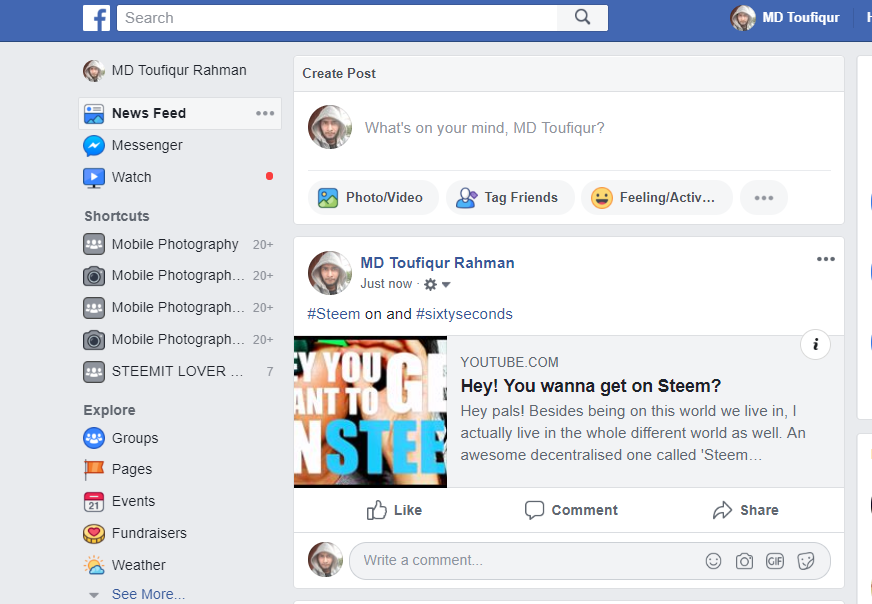Image resolution: width=872 pixels, height=604 pixels.
Task: Click the Messenger icon
Action: coord(94,146)
